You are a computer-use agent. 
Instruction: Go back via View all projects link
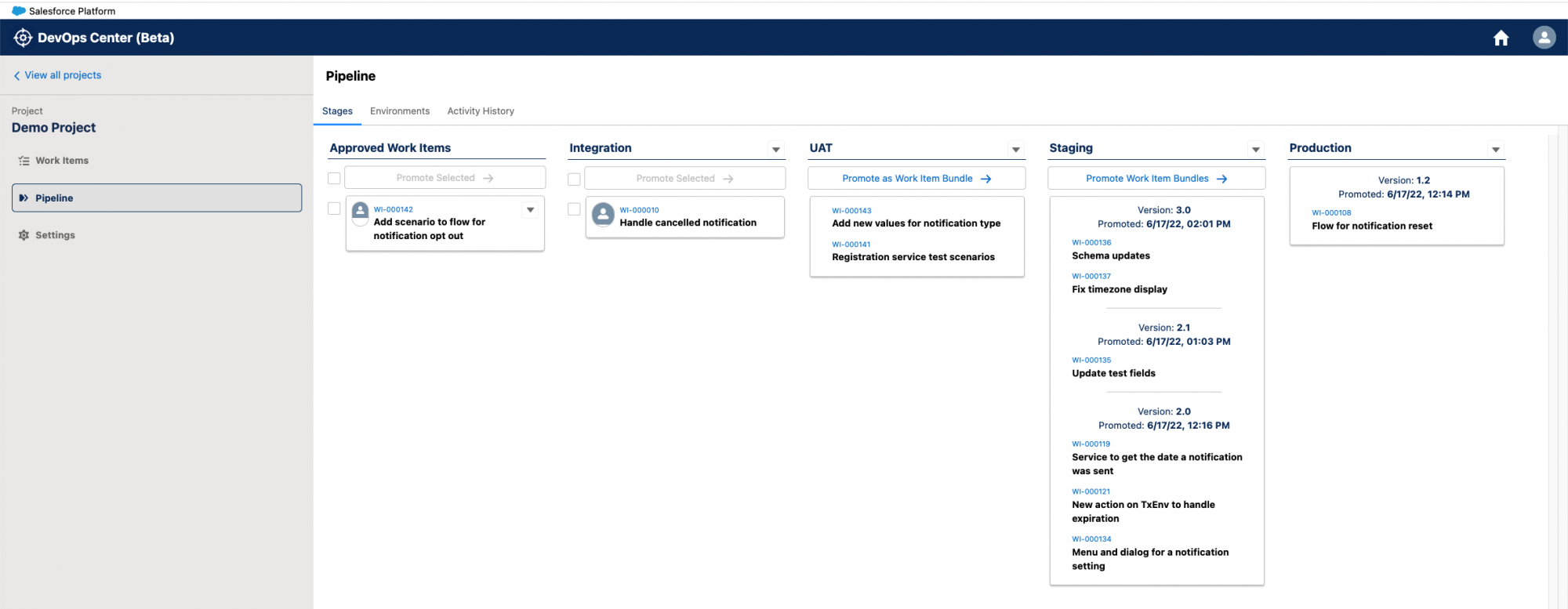[63, 75]
